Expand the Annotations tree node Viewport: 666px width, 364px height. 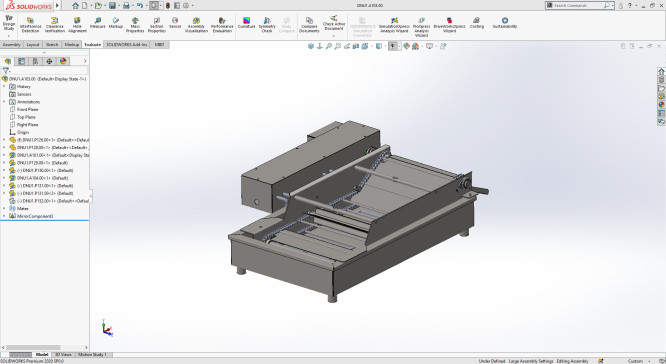(4, 102)
